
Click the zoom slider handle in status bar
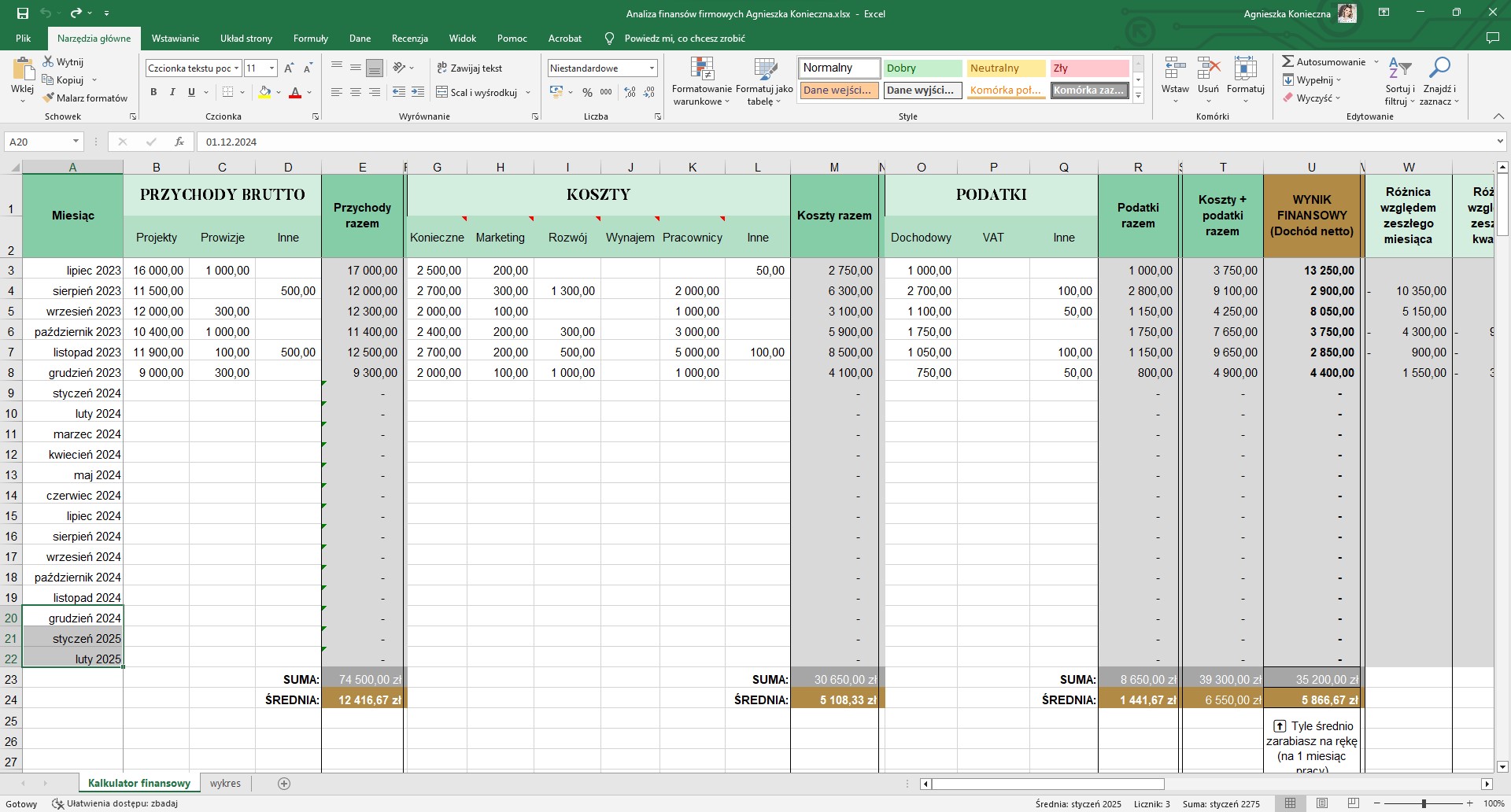(1424, 803)
